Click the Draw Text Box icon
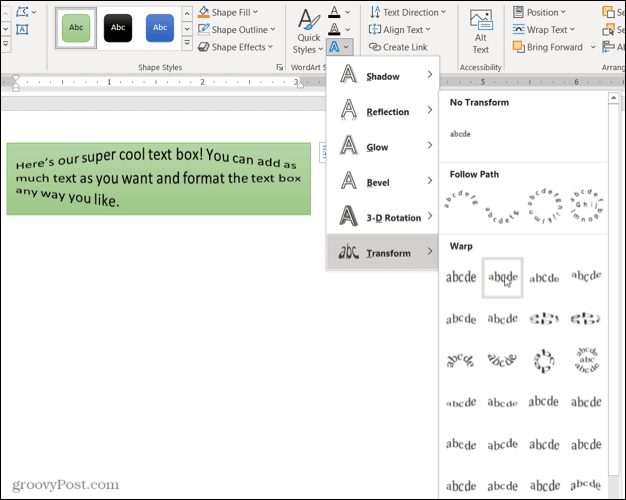The image size is (626, 500). 22,30
